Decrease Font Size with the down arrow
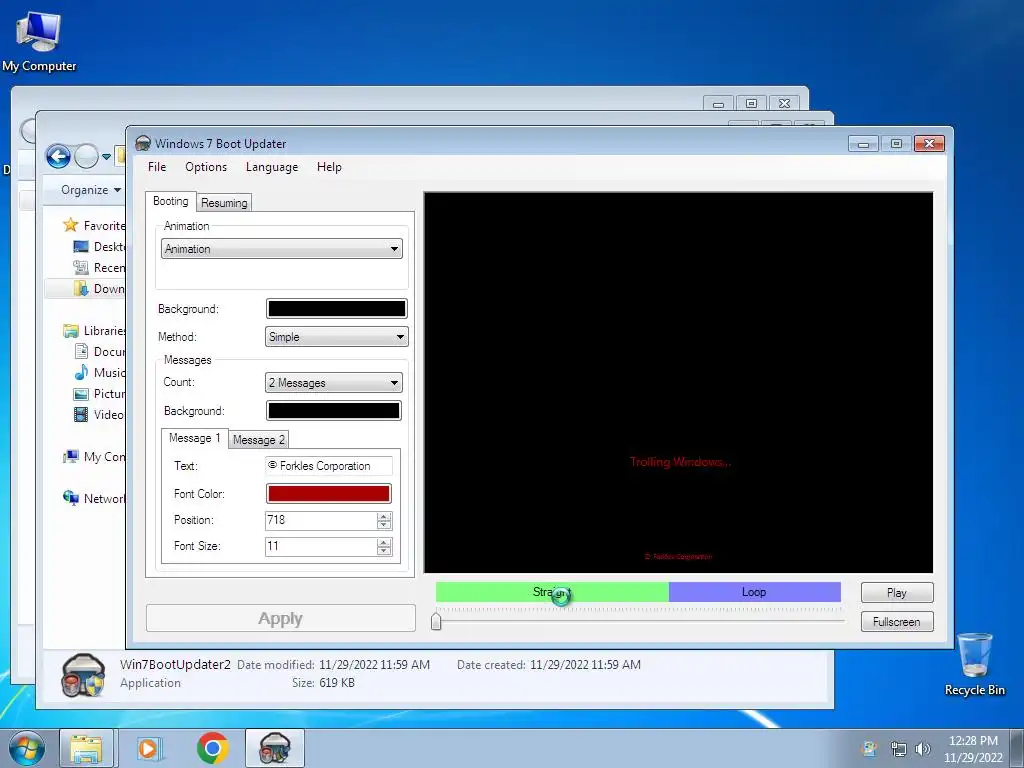 tap(384, 551)
